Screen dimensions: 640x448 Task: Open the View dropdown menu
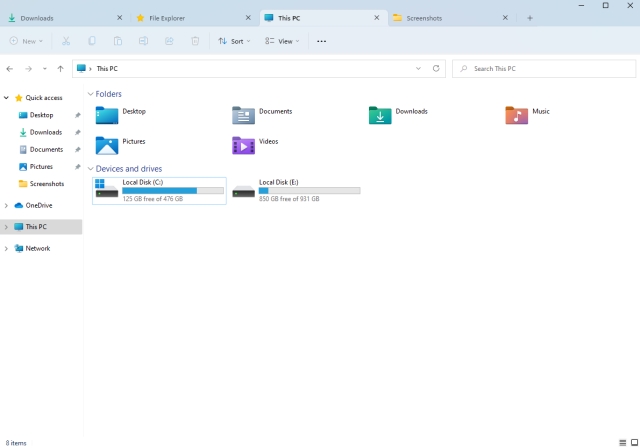282,41
